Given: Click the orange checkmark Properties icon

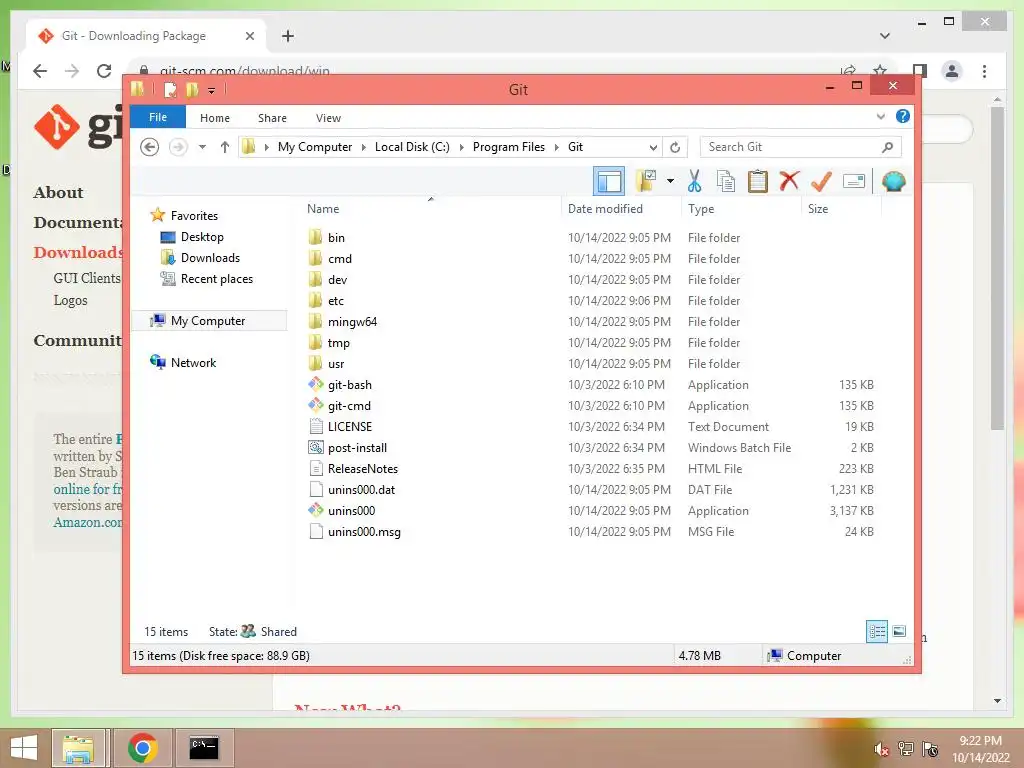Looking at the screenshot, I should tap(821, 181).
